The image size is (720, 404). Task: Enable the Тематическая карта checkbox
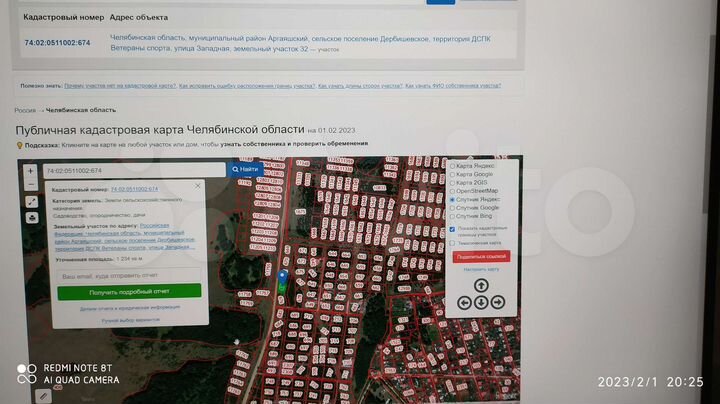coord(453,243)
